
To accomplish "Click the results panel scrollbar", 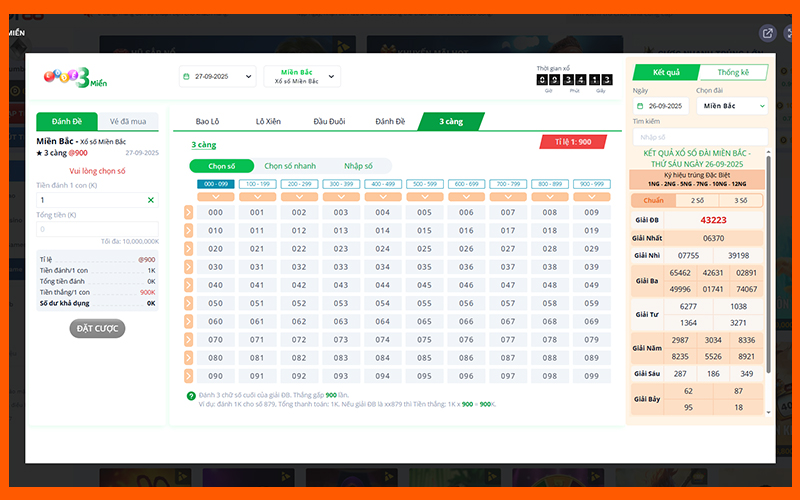I will pos(769,265).
